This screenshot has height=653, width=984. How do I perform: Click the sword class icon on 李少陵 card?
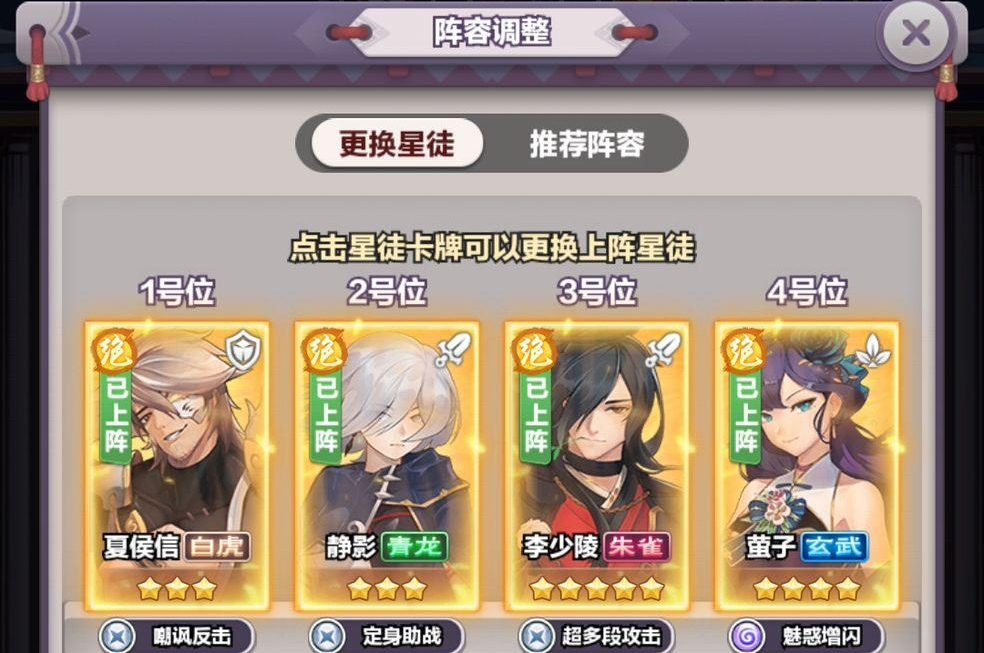663,349
